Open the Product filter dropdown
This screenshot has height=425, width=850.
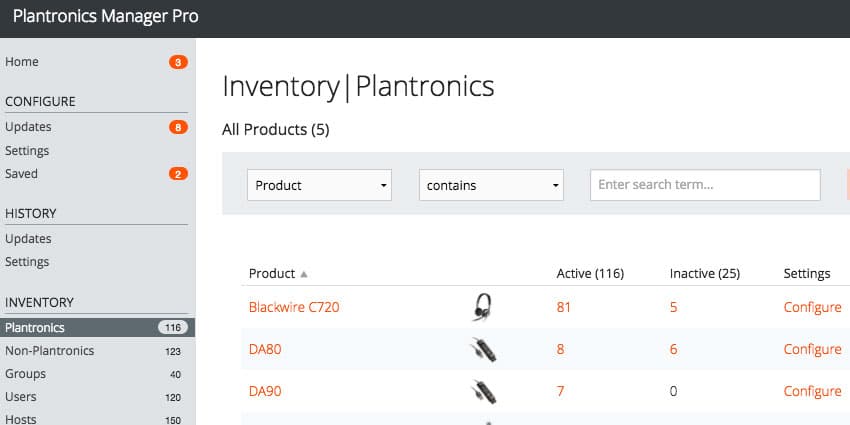point(319,185)
